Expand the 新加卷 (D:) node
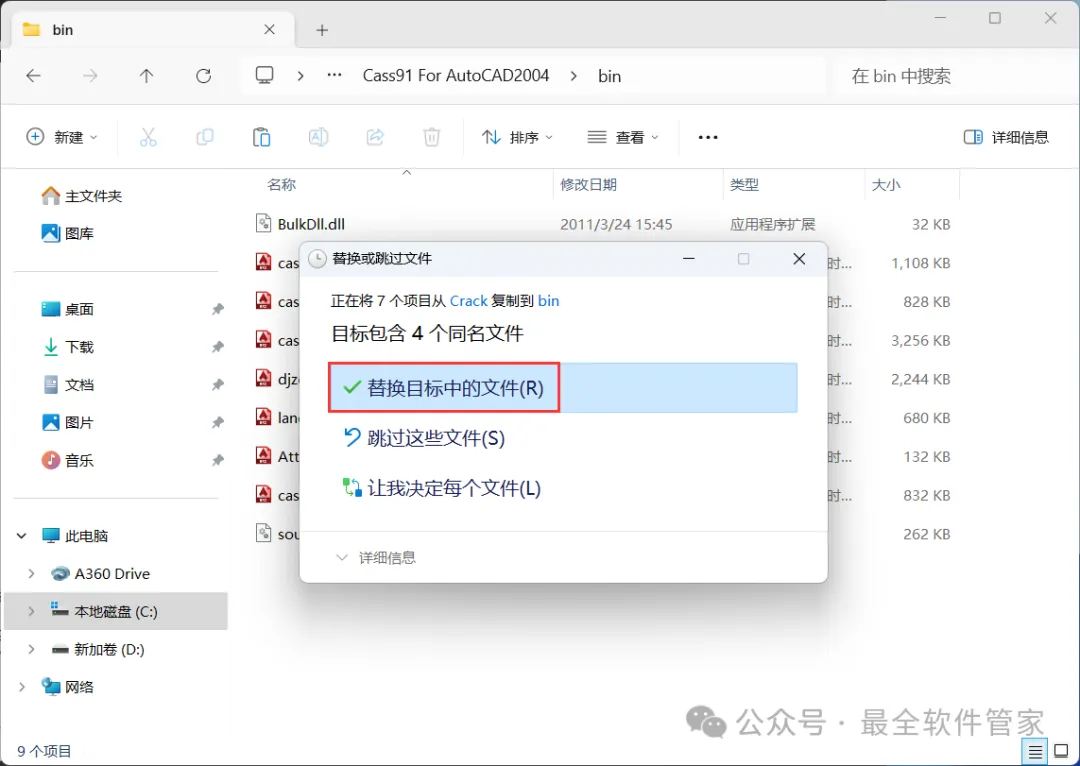Viewport: 1080px width, 766px height. coord(31,649)
